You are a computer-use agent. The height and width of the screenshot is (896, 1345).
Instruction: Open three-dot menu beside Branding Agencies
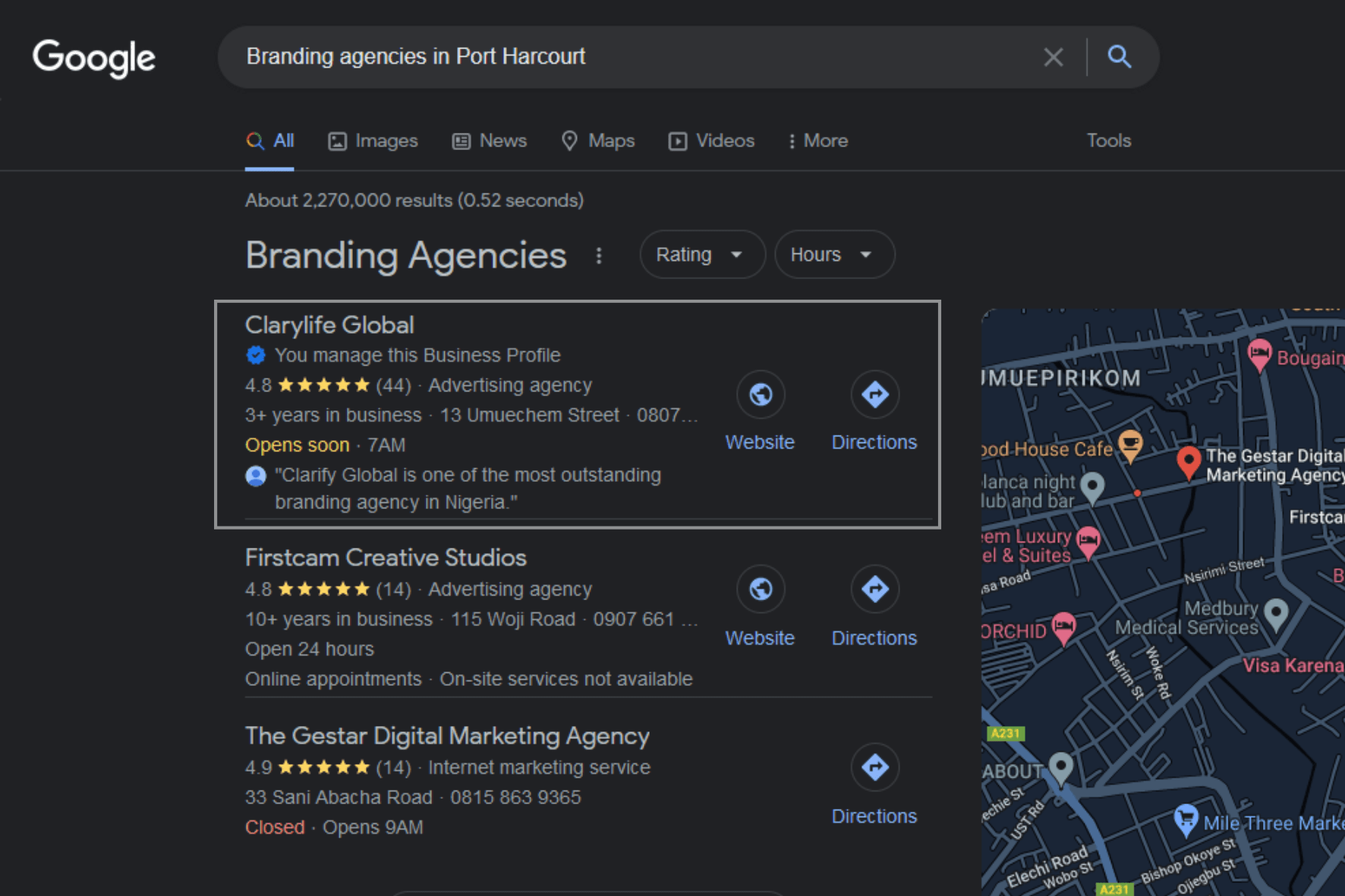click(599, 256)
